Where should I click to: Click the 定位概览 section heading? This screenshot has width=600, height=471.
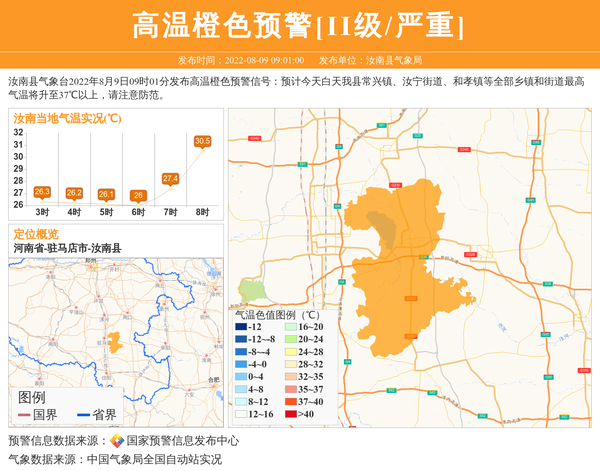(36, 234)
